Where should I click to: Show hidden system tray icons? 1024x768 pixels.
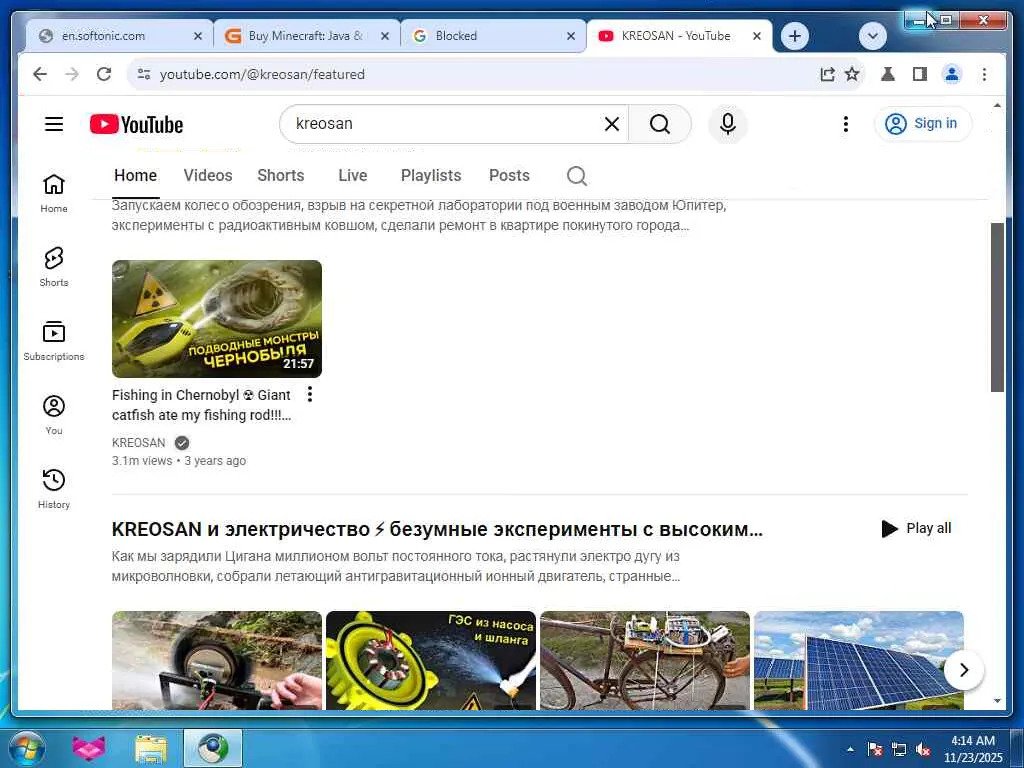click(850, 749)
